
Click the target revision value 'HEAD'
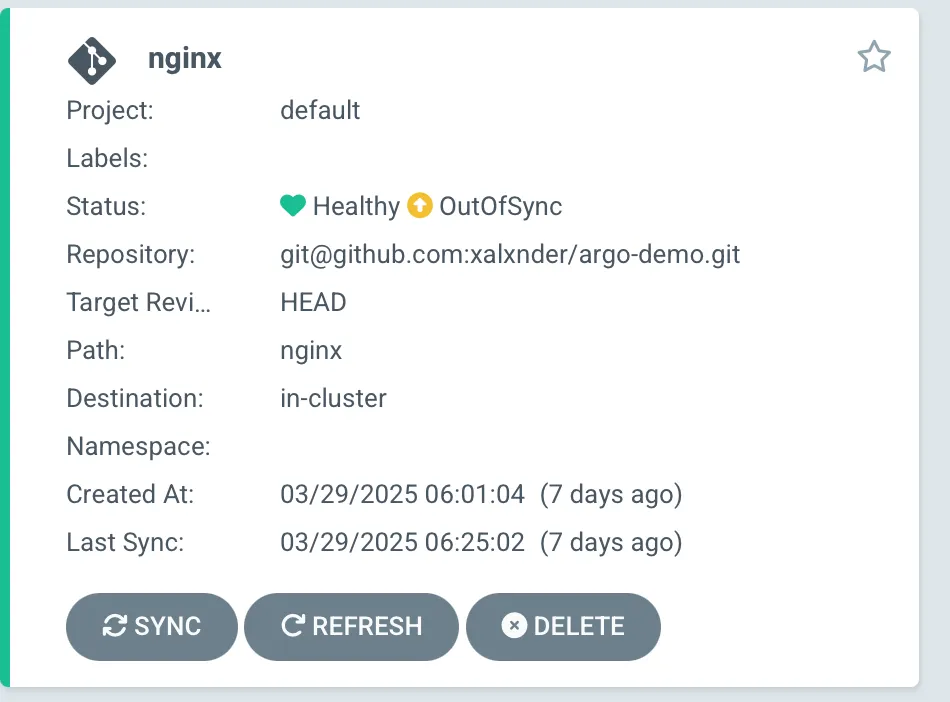tap(313, 302)
